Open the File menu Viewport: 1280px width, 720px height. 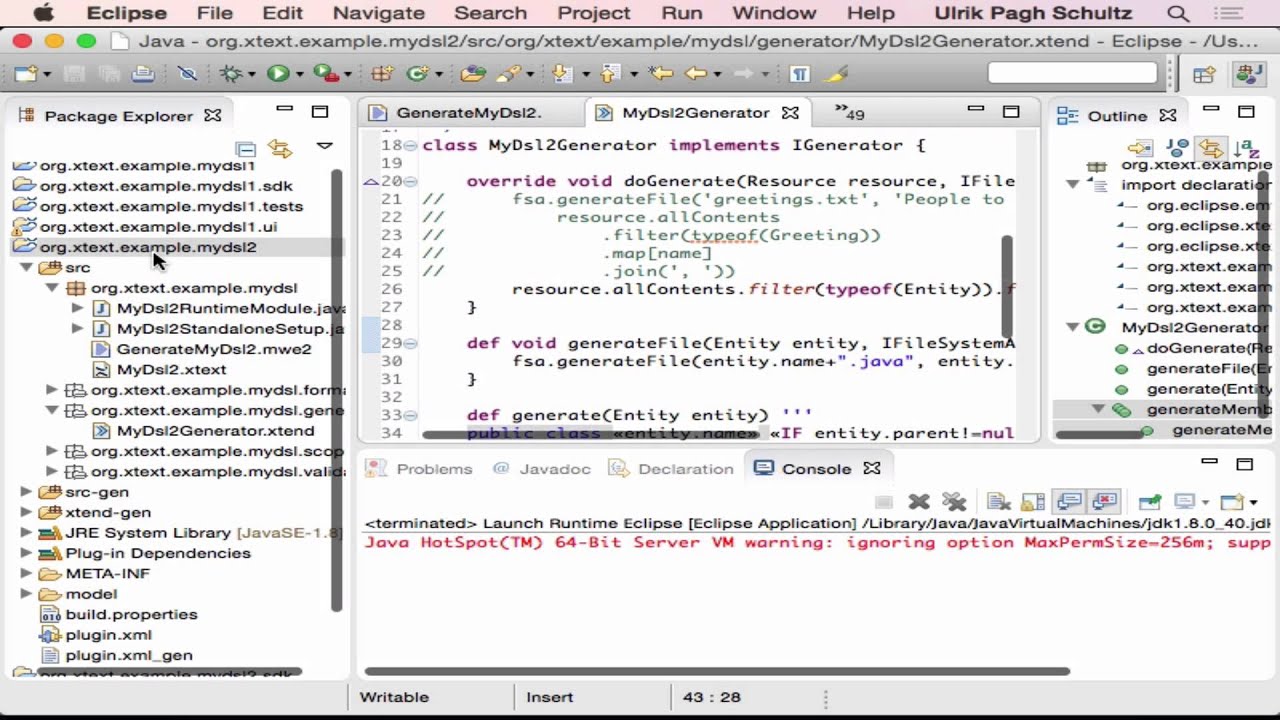tap(215, 13)
